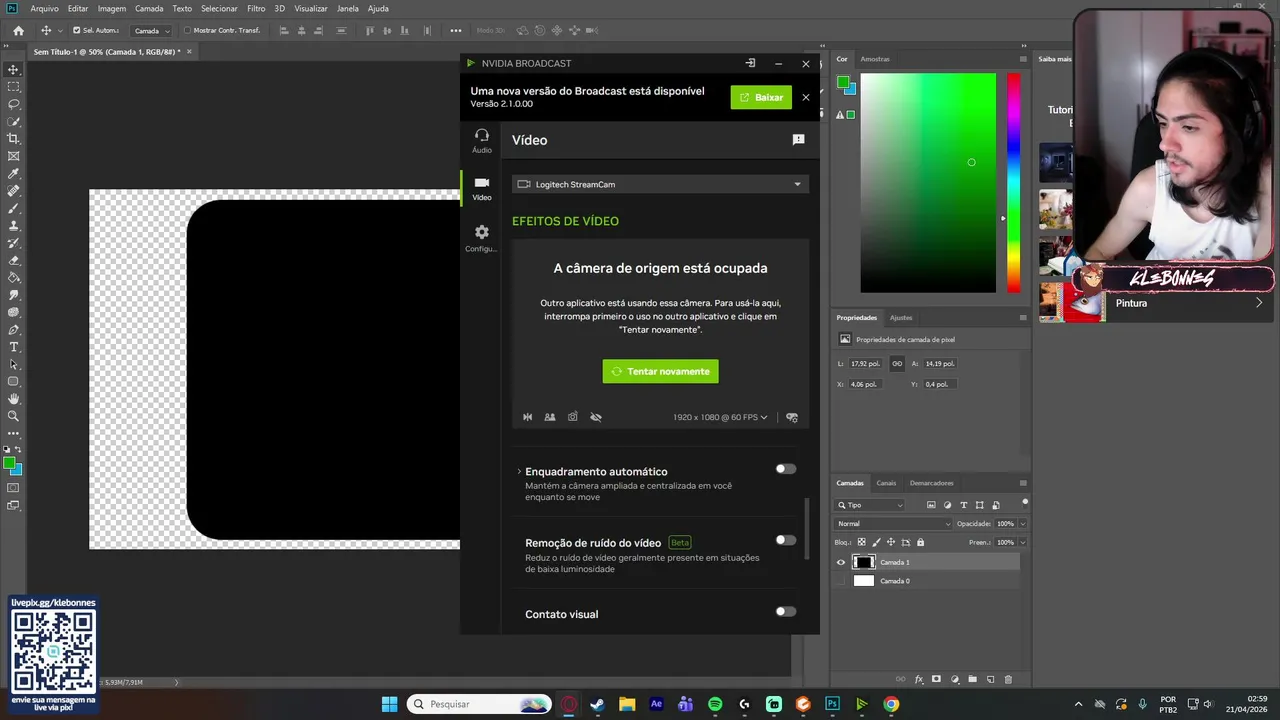Select the Clone Stamp tool
Screen dimensions: 1280x720
click(x=14, y=226)
